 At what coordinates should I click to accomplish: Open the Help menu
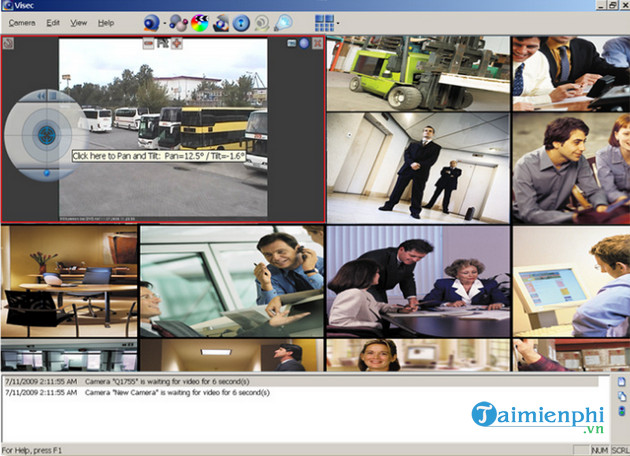click(105, 22)
